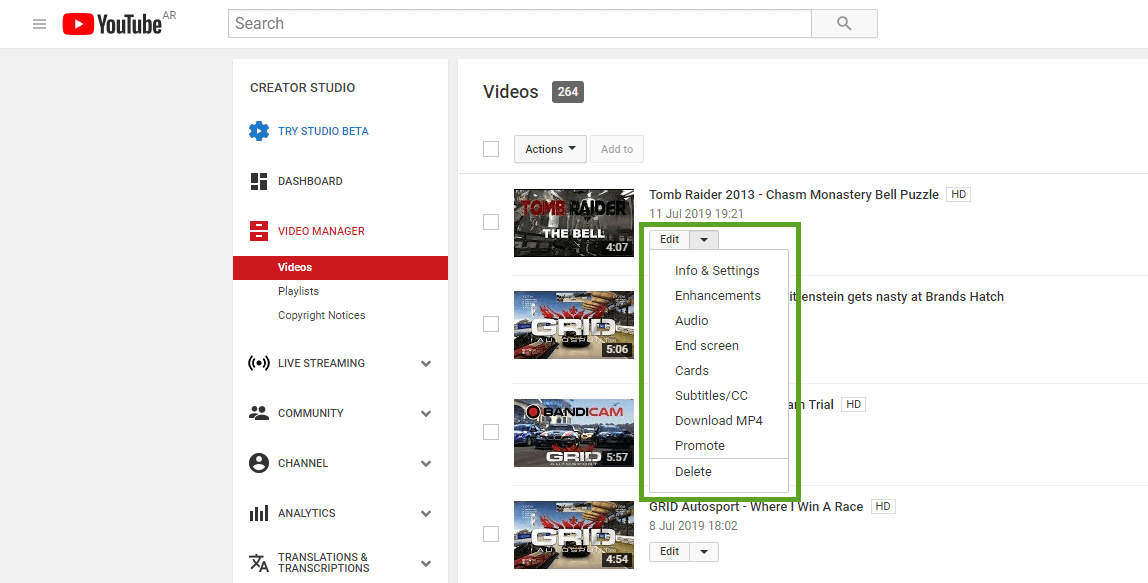
Task: Click the Try Studio Beta gear icon
Action: pyautogui.click(x=258, y=131)
